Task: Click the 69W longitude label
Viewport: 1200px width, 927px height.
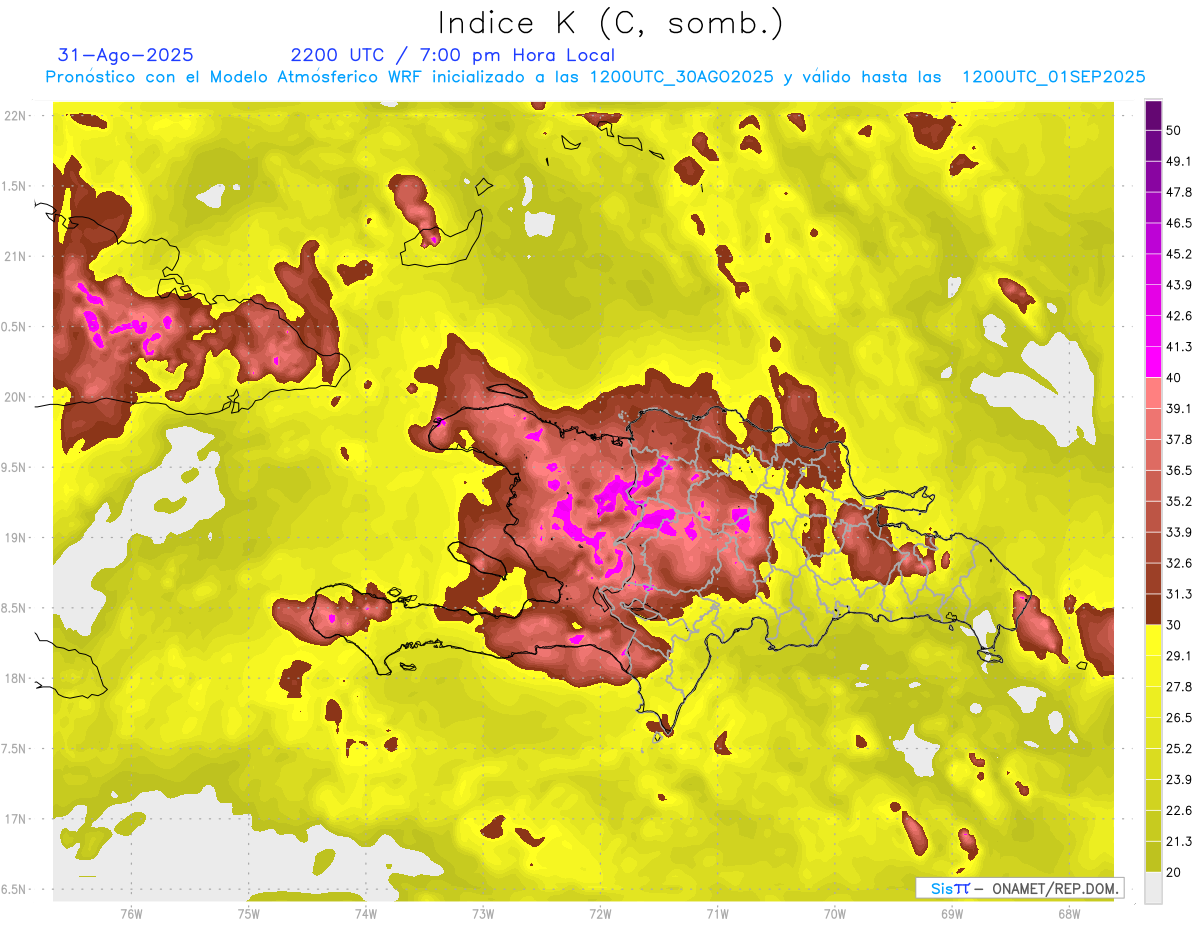Action: pyautogui.click(x=951, y=914)
